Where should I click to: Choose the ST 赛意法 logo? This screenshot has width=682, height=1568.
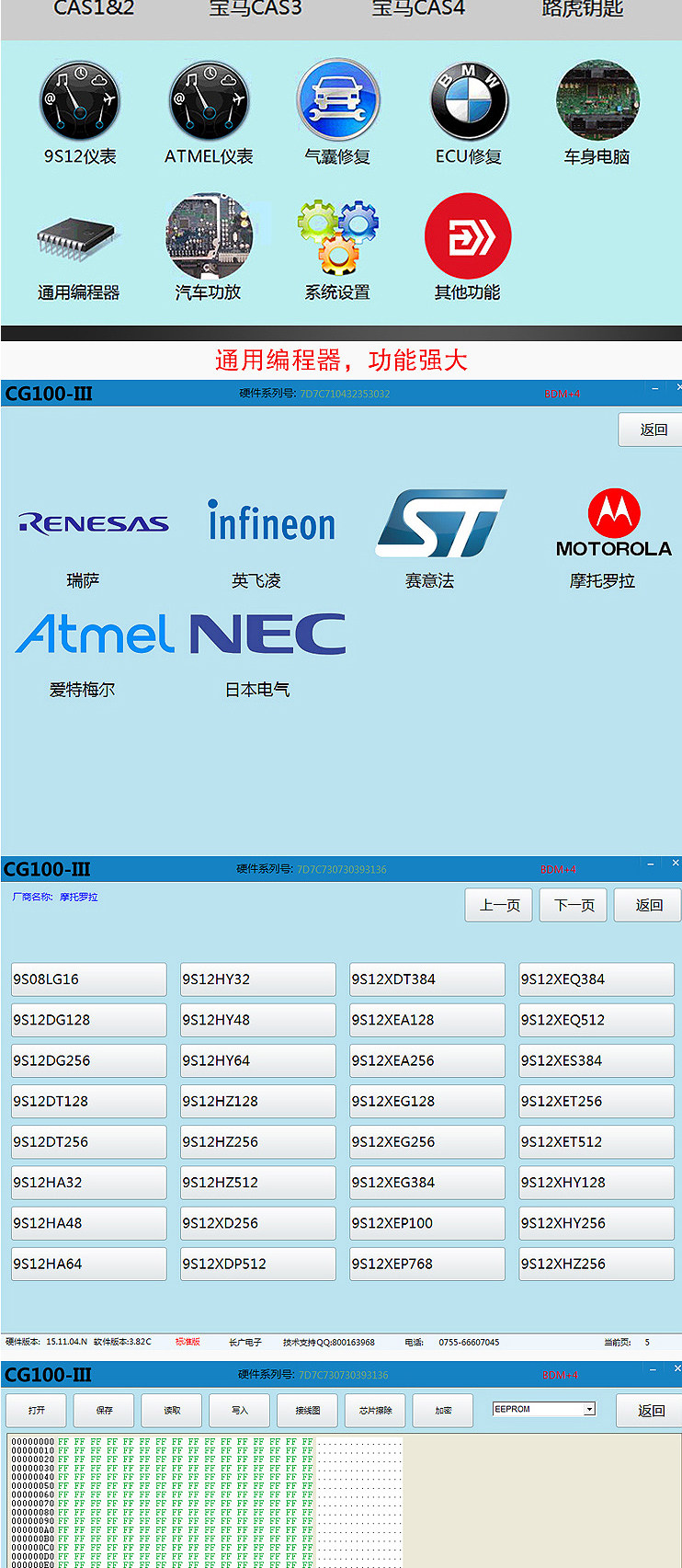(x=441, y=523)
